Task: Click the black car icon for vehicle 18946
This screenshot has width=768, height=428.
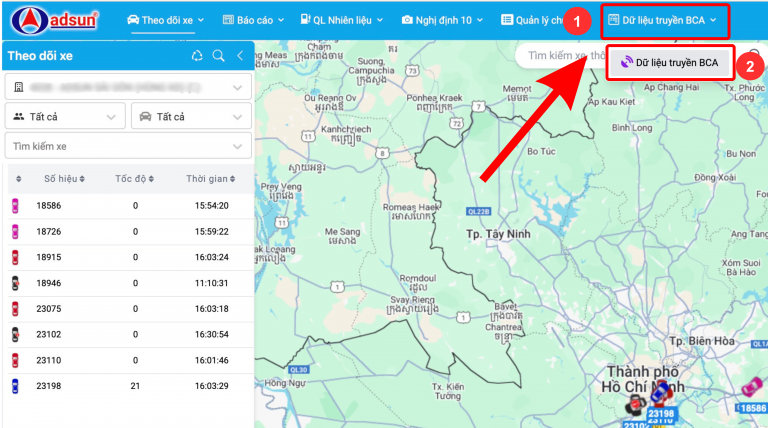Action: [15, 283]
